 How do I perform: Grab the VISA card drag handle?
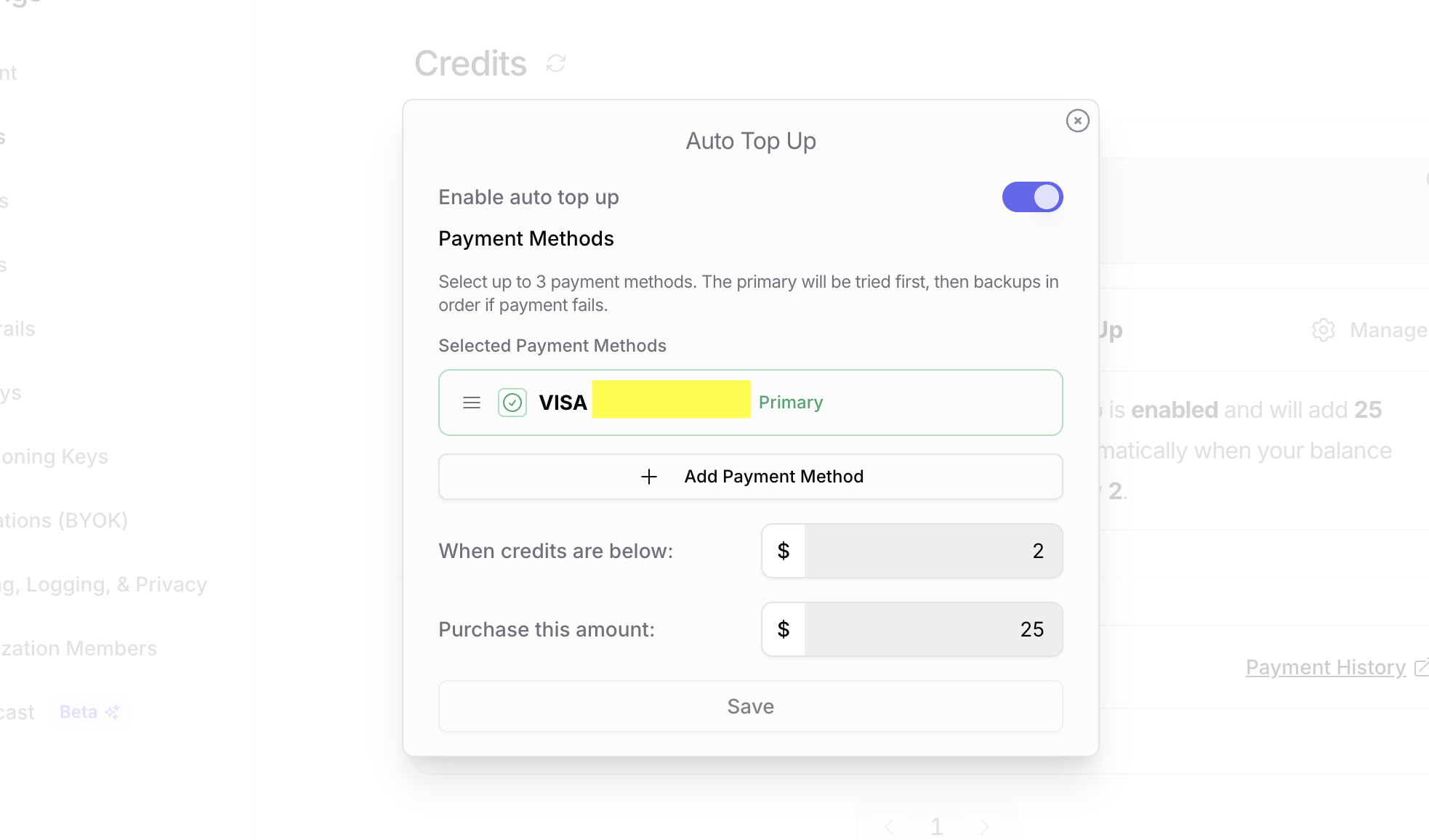click(472, 403)
